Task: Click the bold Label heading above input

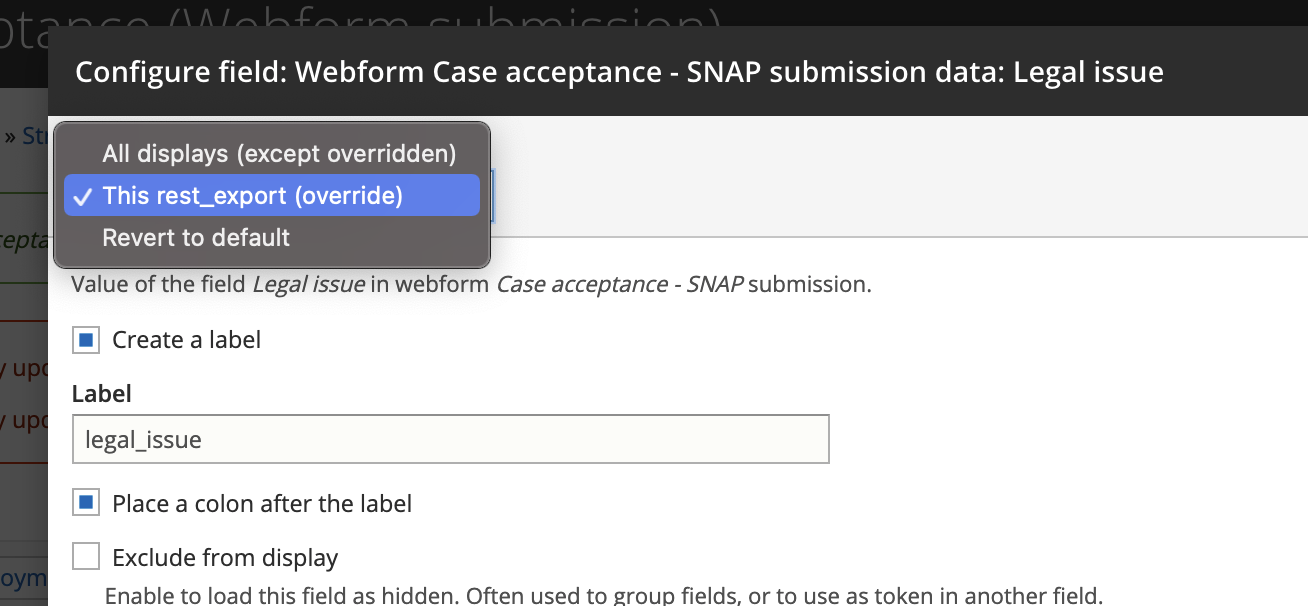Action: point(102,394)
